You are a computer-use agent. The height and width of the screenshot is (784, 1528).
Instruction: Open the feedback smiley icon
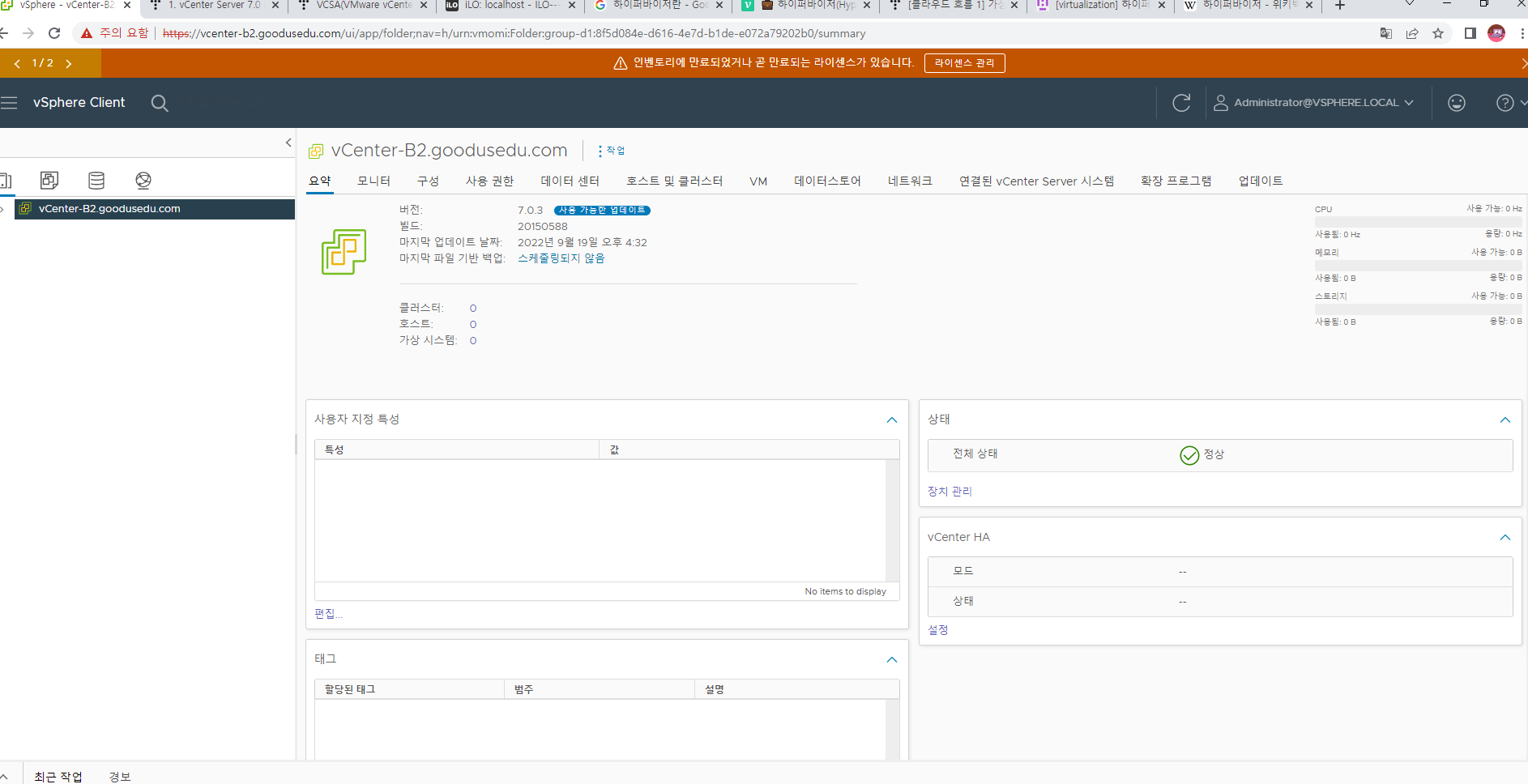1457,103
